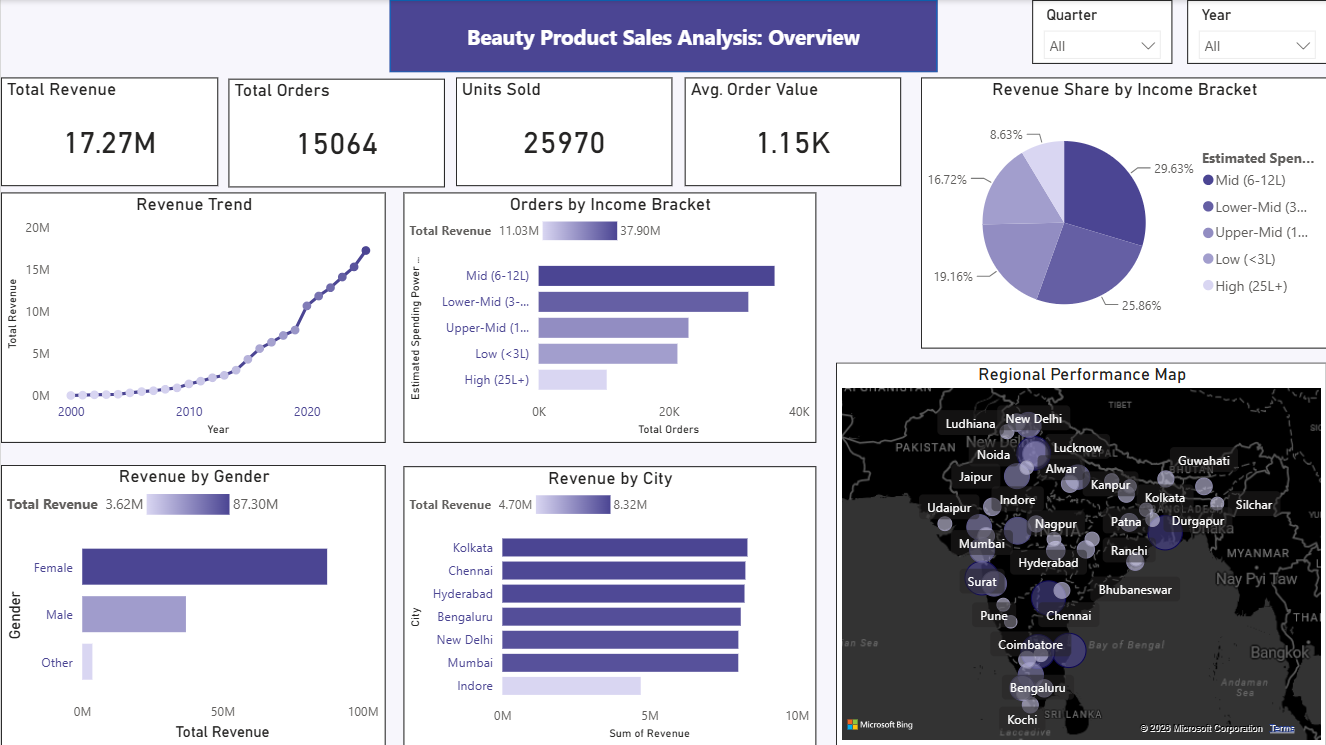The height and width of the screenshot is (745, 1326).
Task: Click the Surat label on the map
Action: tap(982, 581)
